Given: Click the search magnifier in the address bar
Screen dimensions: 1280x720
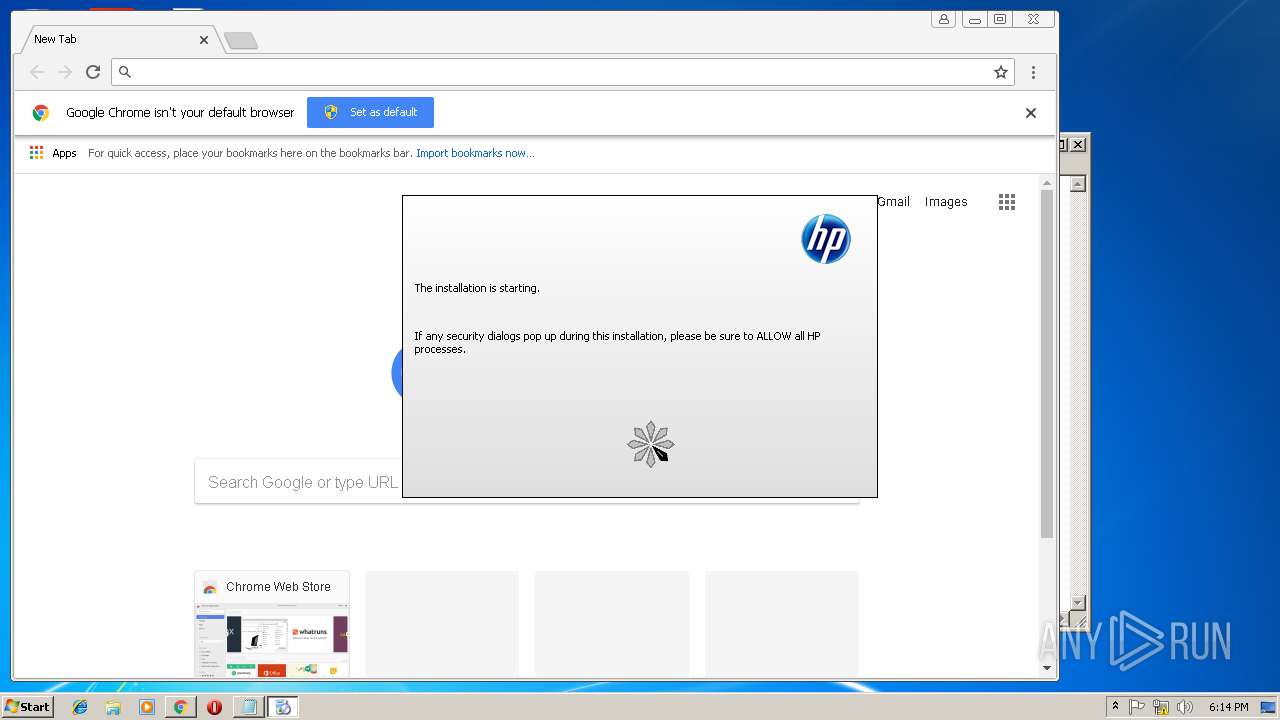Looking at the screenshot, I should pyautogui.click(x=125, y=72).
